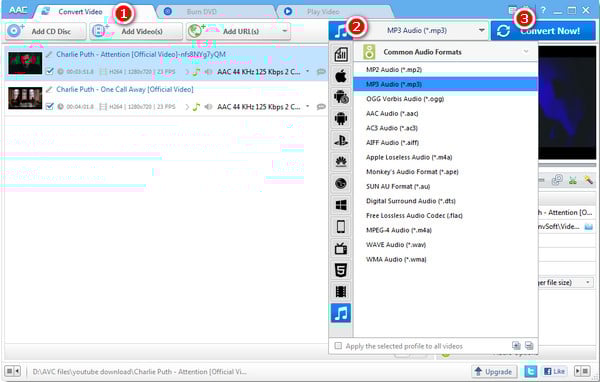The image size is (600, 382).
Task: Enable Apply the selected profile to all videos
Action: click(338, 346)
